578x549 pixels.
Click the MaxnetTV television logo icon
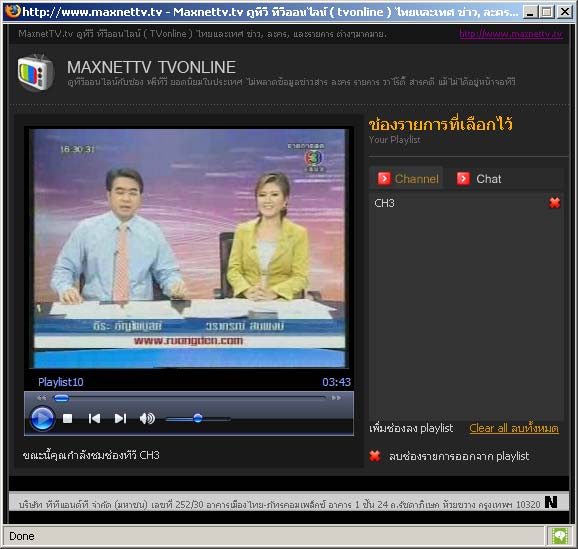coord(36,72)
